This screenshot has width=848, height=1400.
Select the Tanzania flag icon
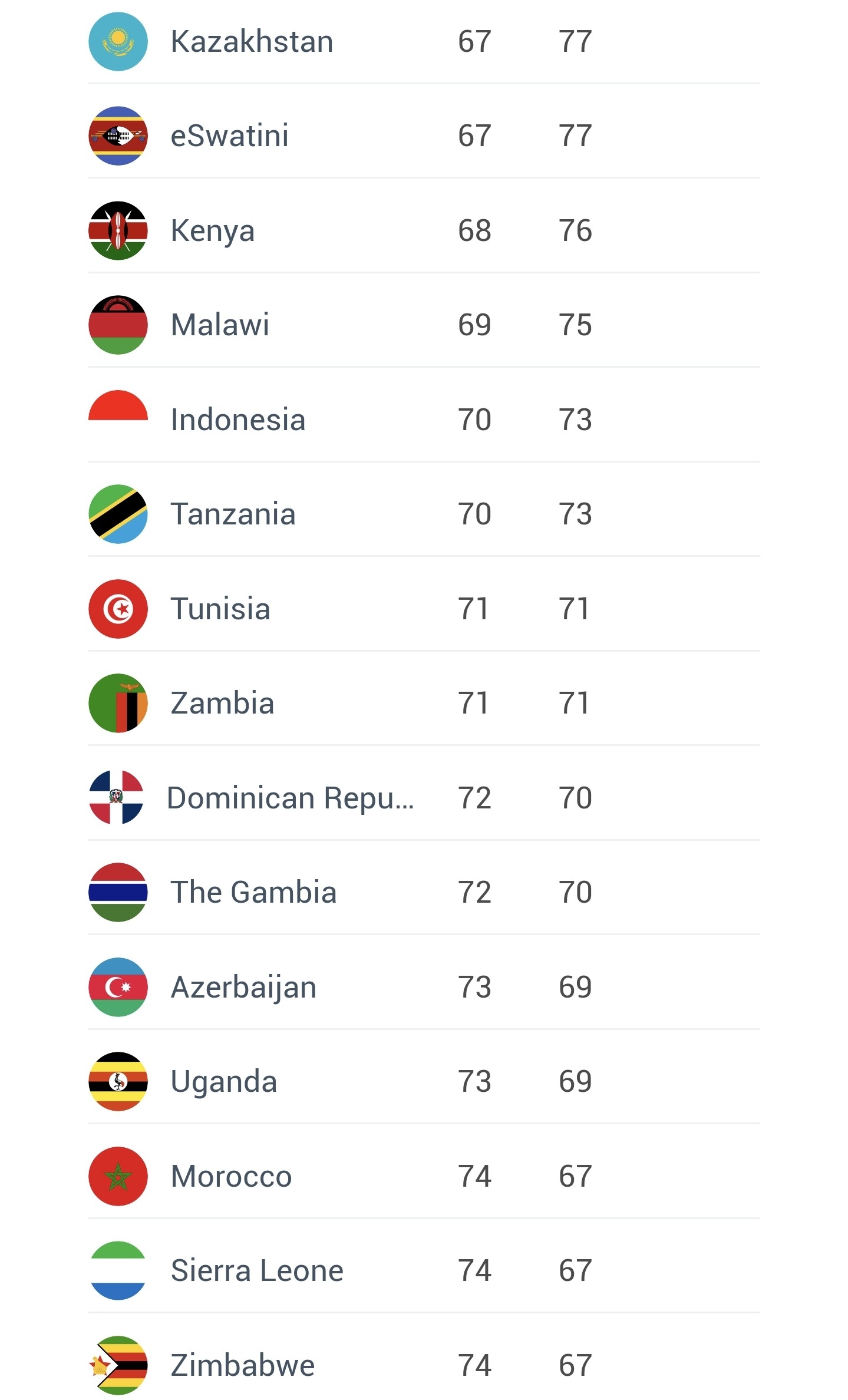(x=118, y=514)
